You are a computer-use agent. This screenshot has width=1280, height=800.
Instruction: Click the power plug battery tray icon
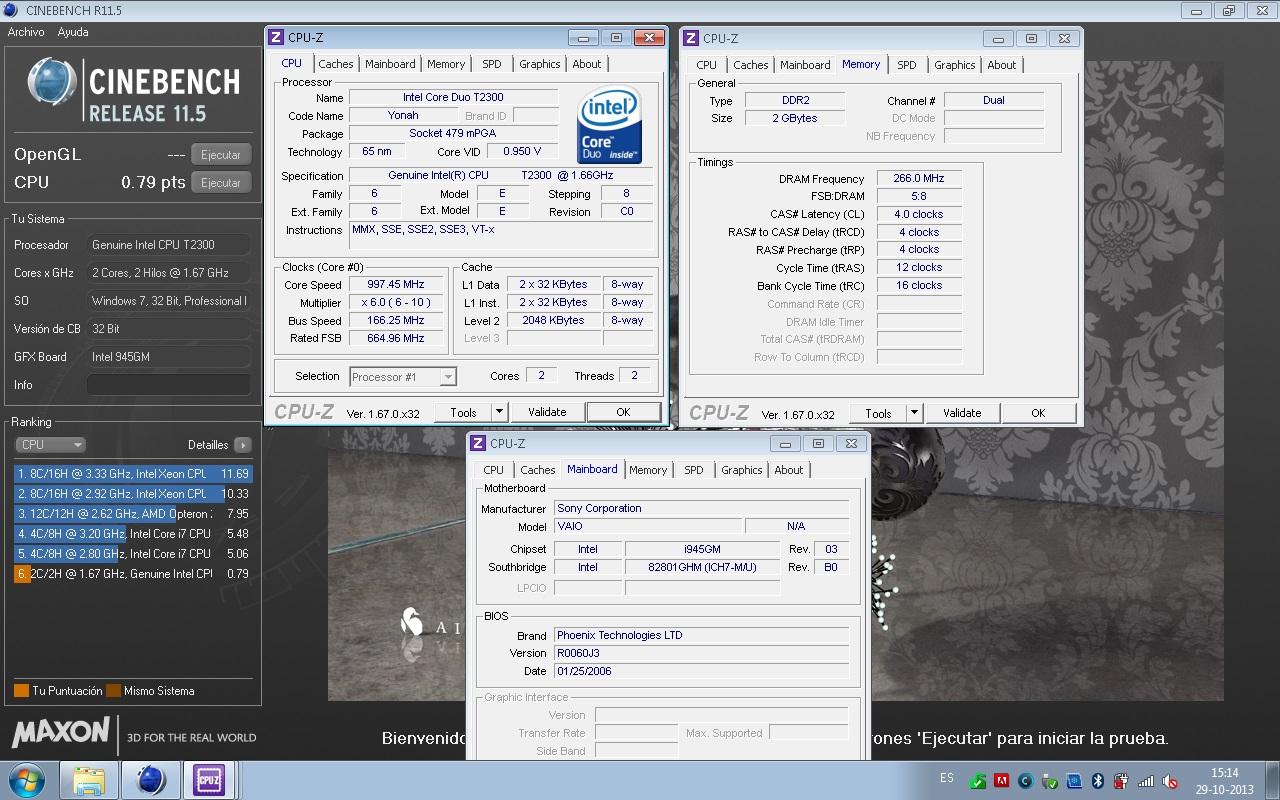(1121, 781)
